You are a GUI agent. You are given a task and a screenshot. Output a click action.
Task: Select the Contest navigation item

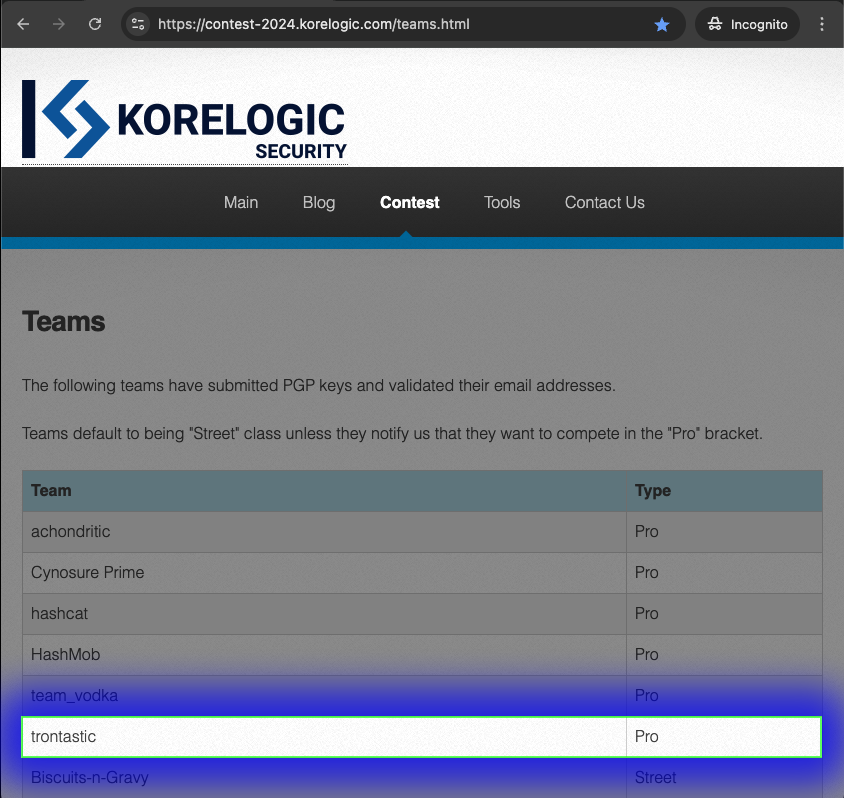(x=410, y=202)
